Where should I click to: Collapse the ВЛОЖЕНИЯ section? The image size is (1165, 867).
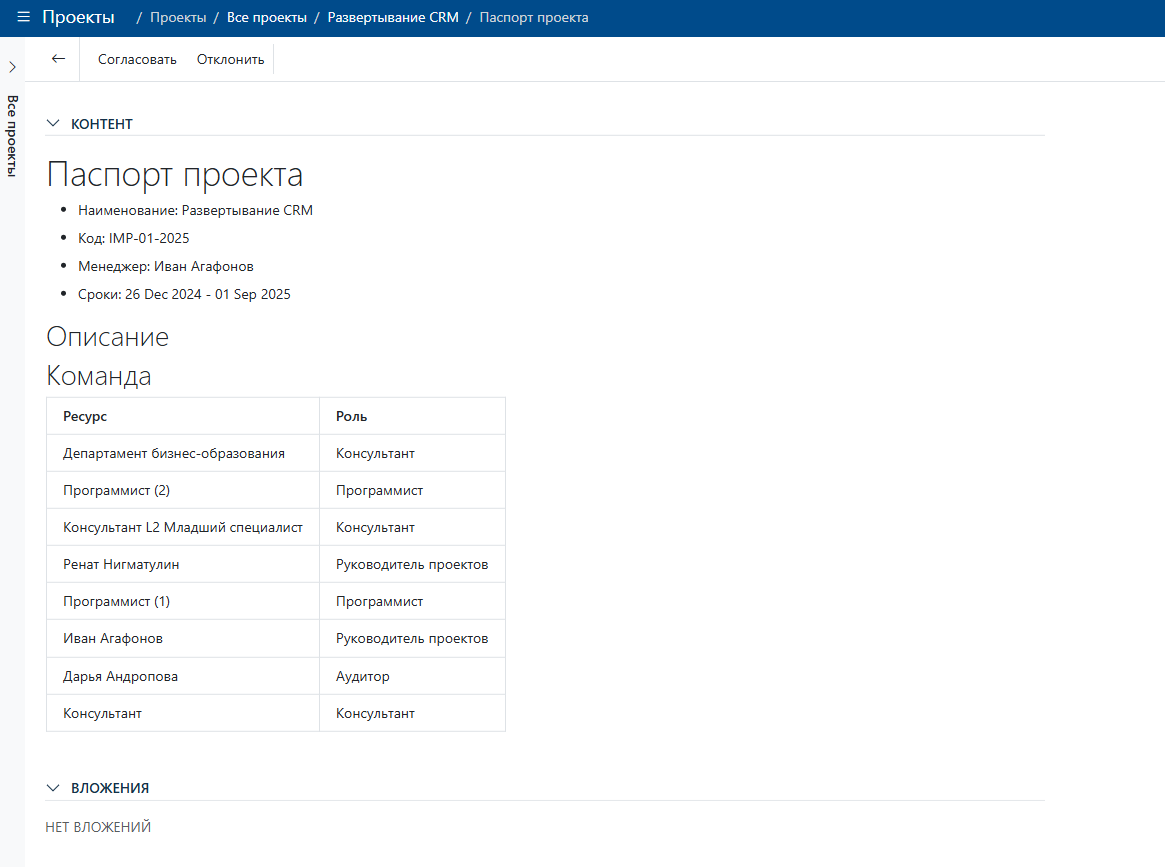click(x=53, y=788)
